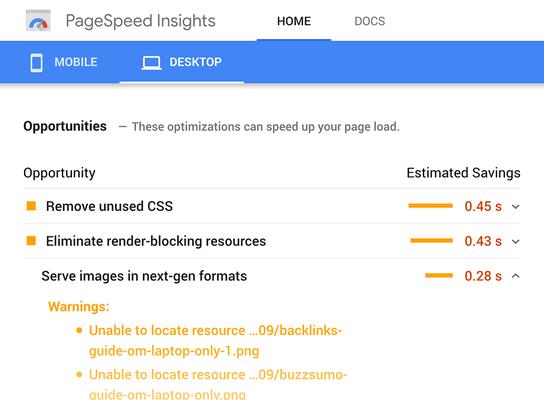The width and height of the screenshot is (544, 400).
Task: Click the PageSpeed Insights gauge logo
Action: coord(38,21)
